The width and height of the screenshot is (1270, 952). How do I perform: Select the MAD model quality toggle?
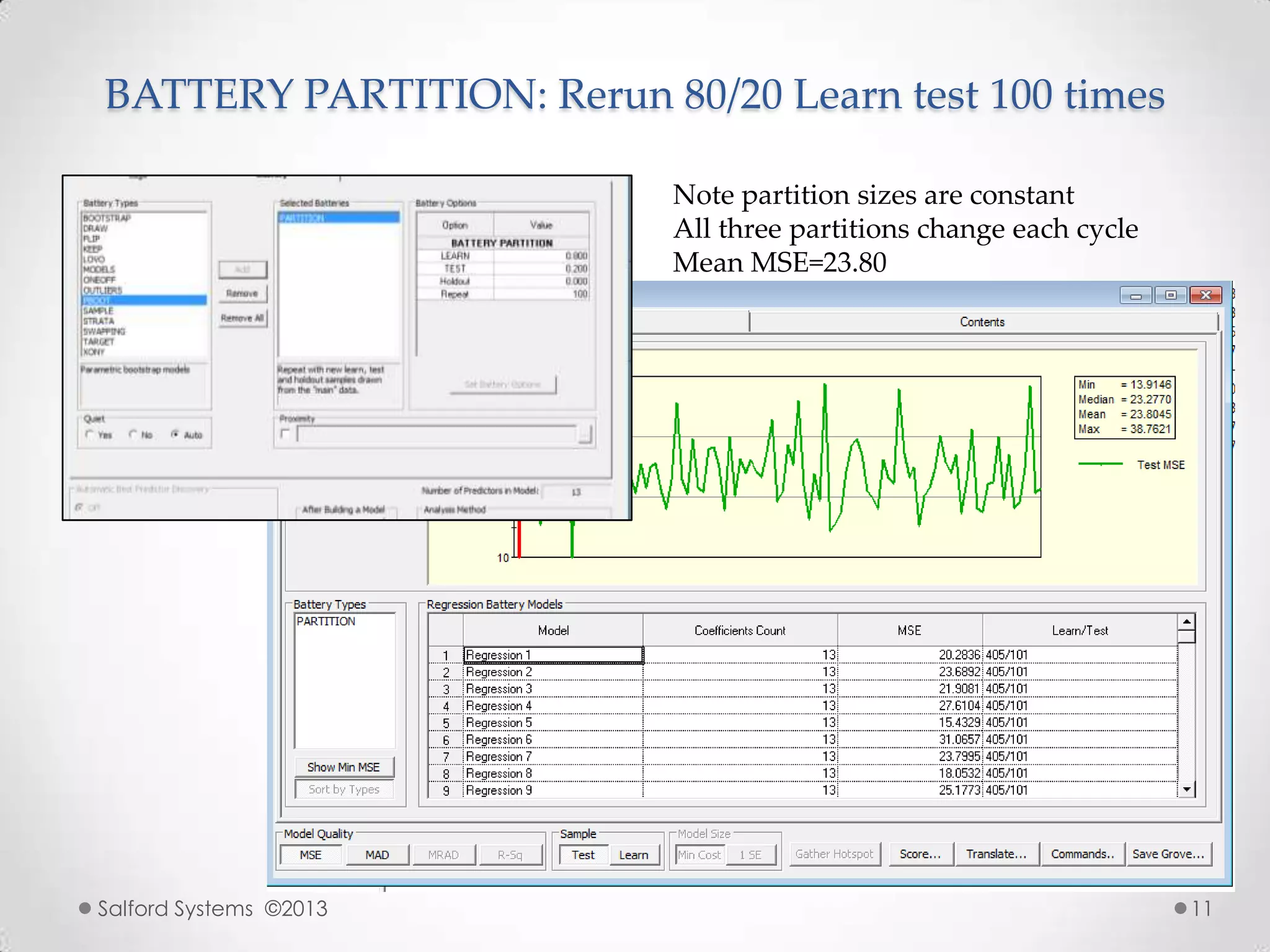(377, 855)
